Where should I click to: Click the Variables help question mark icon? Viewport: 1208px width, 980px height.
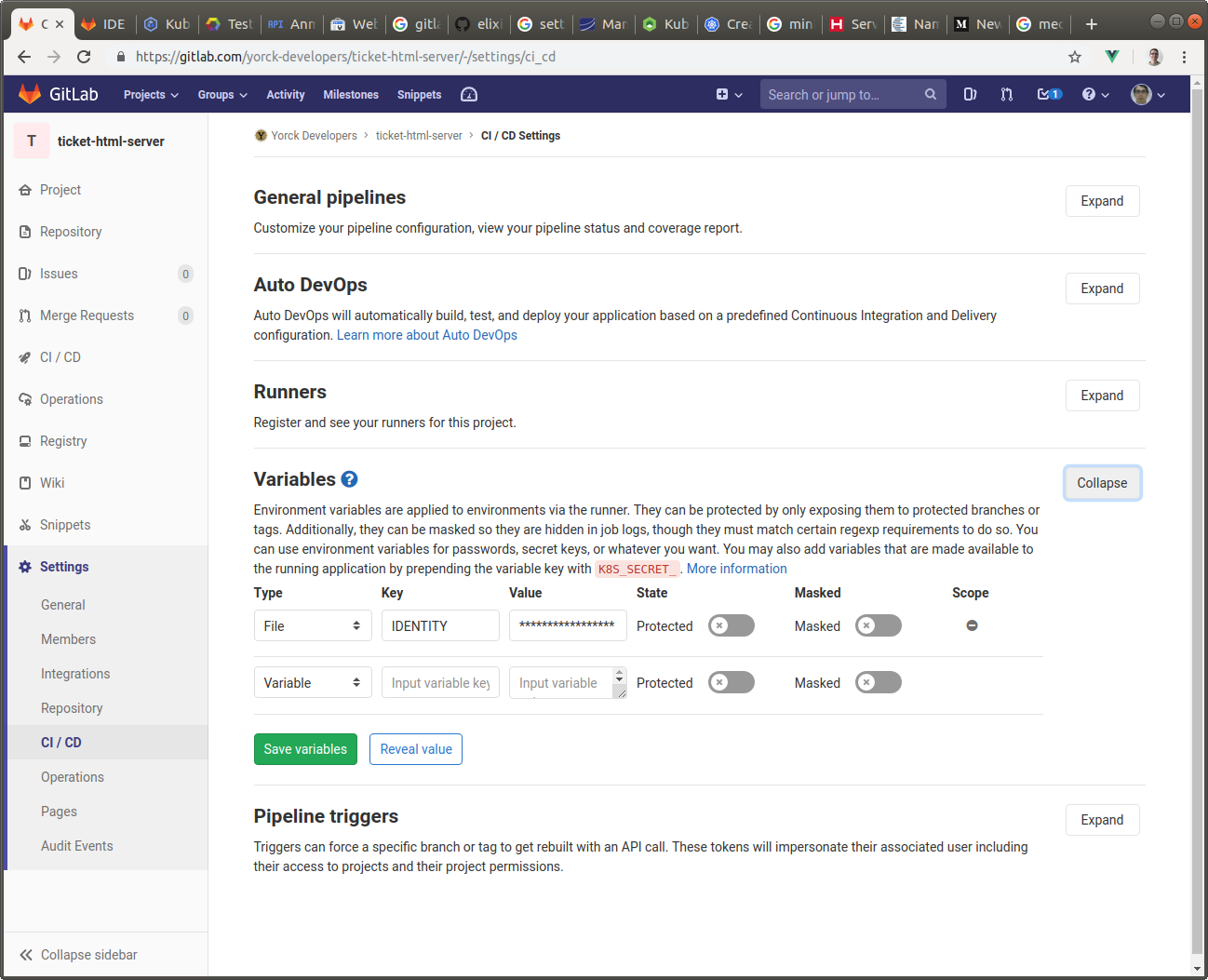pyautogui.click(x=349, y=478)
